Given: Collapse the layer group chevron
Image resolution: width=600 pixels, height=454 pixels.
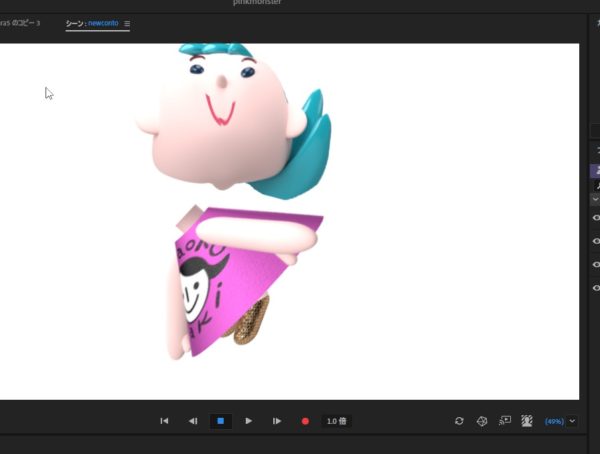Looking at the screenshot, I should [x=596, y=199].
